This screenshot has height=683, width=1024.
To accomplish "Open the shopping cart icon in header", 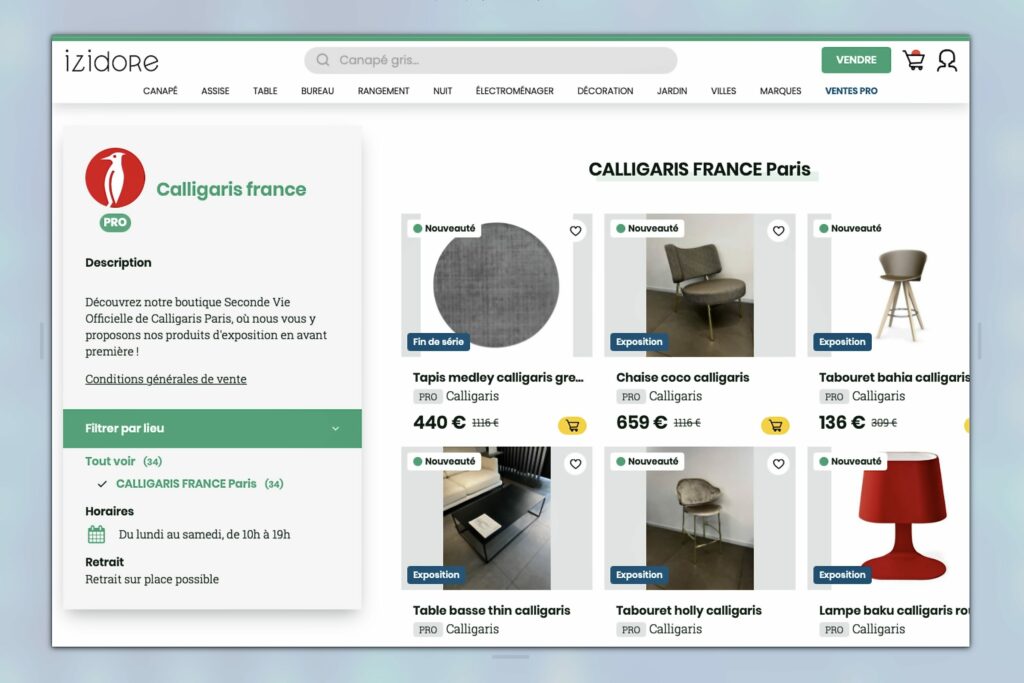I will (x=914, y=60).
